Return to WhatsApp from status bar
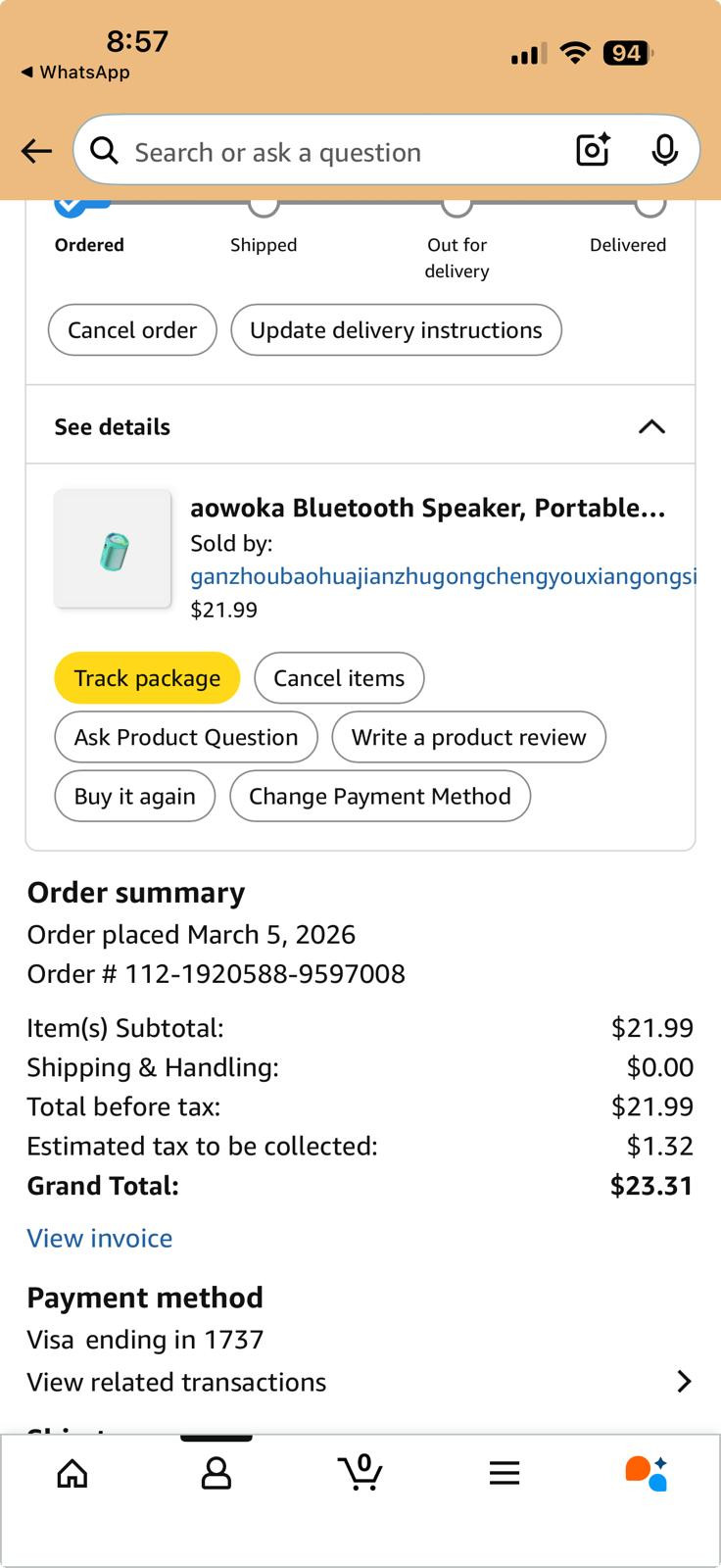This screenshot has width=721, height=1568. coord(75,73)
